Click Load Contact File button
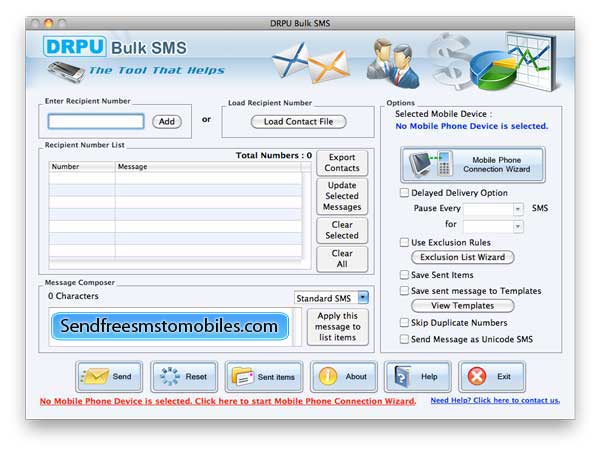The width and height of the screenshot is (600, 454). click(x=298, y=122)
